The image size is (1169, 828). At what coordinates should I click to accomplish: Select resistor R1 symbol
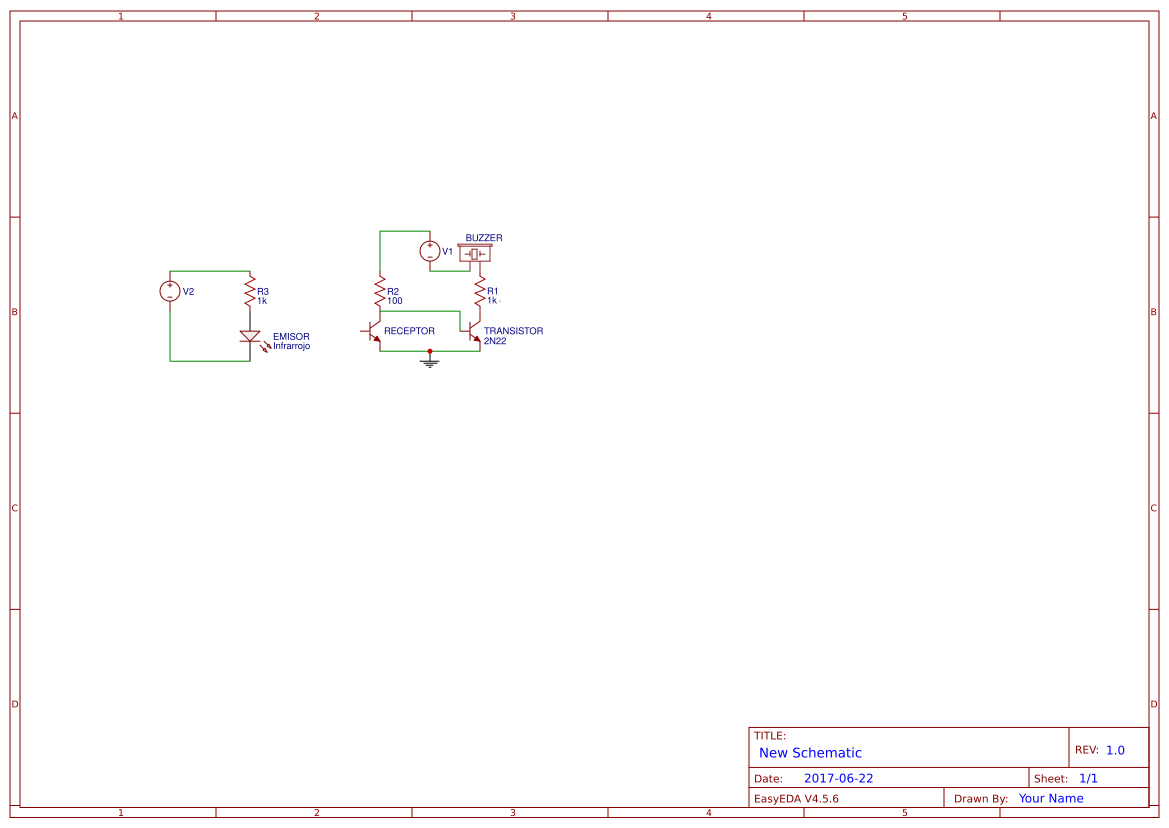click(480, 290)
